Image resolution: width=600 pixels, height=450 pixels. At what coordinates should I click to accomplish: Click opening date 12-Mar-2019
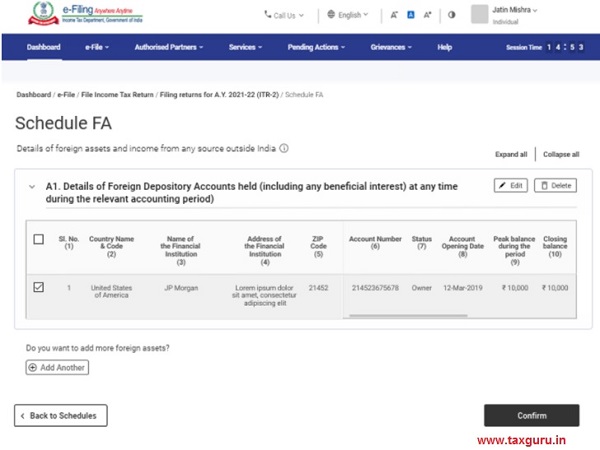click(463, 288)
